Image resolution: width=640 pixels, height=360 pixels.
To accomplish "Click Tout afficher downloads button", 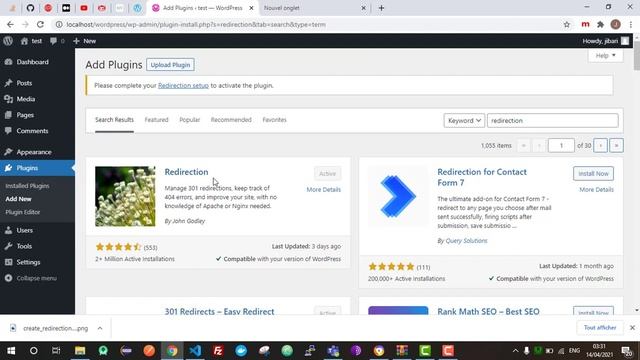I will (600, 328).
